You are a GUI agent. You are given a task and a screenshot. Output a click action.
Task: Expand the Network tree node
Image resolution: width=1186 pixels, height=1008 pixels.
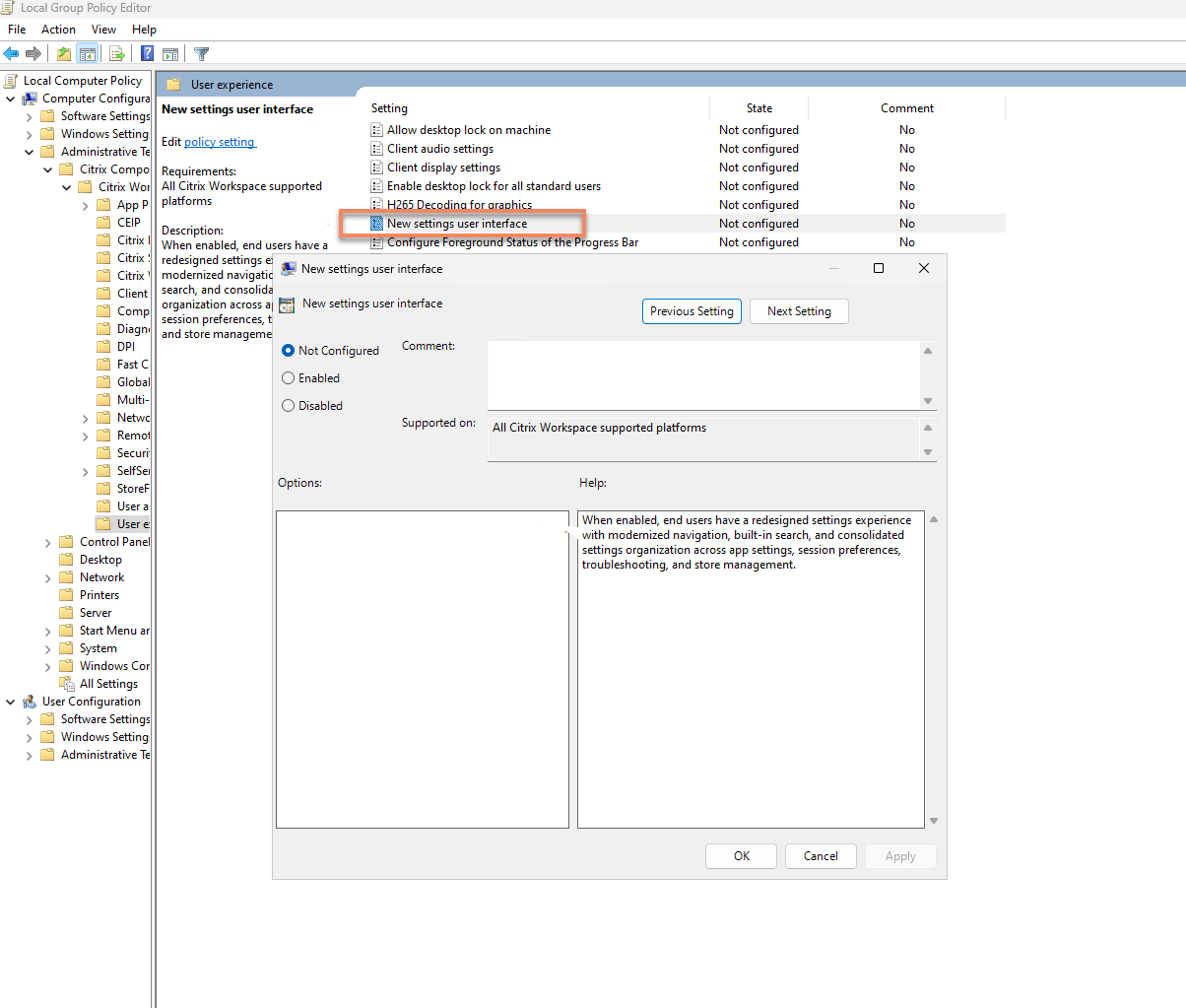coord(48,577)
